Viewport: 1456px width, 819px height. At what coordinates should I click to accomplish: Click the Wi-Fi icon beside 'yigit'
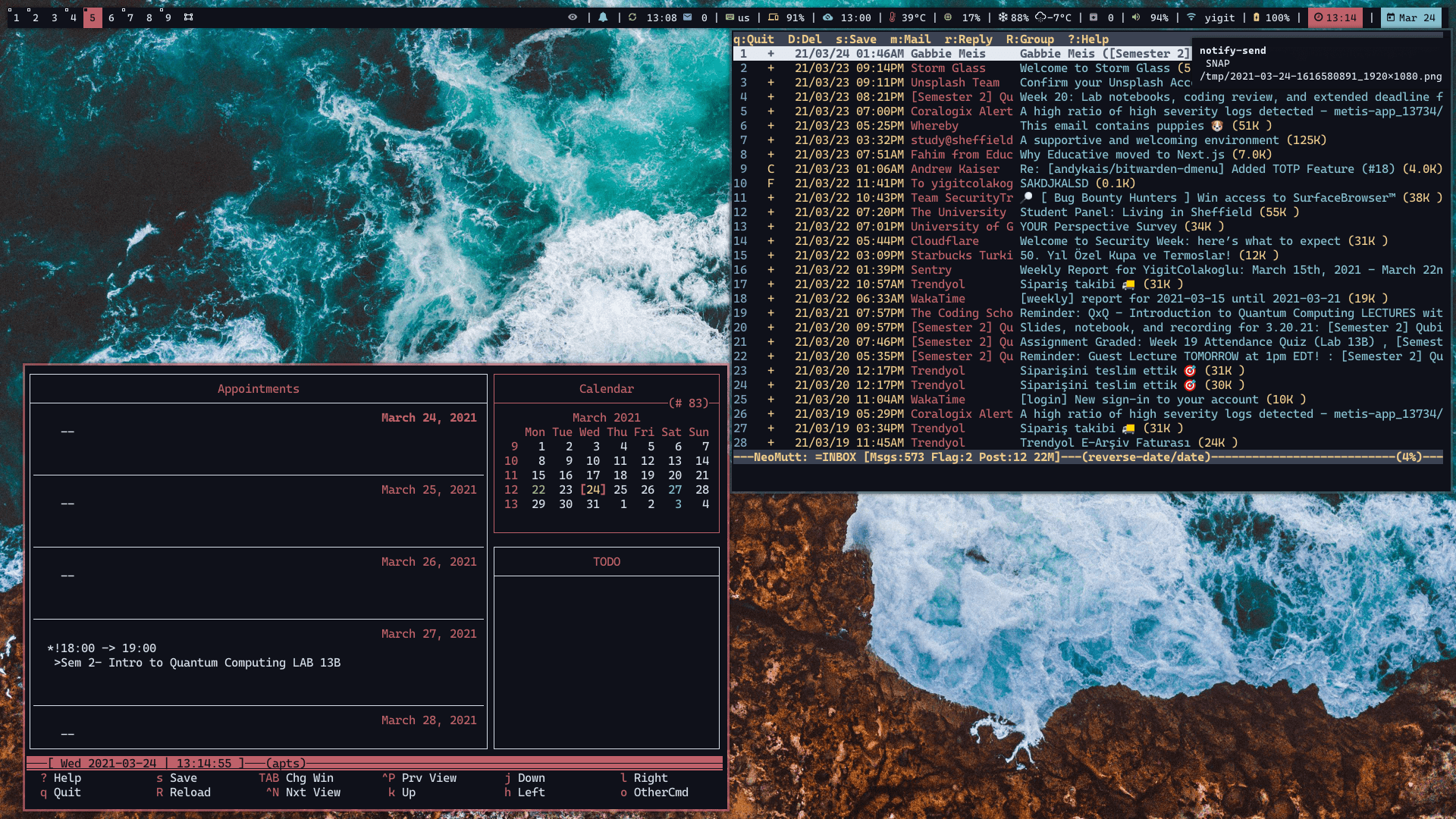pyautogui.click(x=1191, y=17)
